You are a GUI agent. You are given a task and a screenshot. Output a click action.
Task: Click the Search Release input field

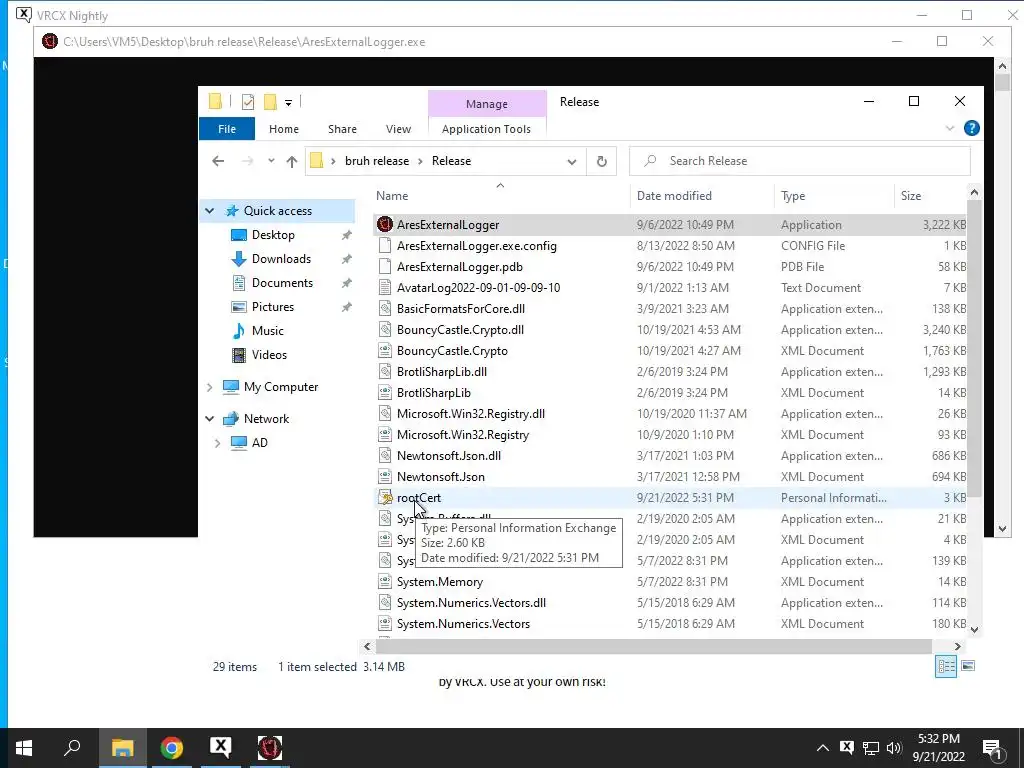tap(800, 161)
